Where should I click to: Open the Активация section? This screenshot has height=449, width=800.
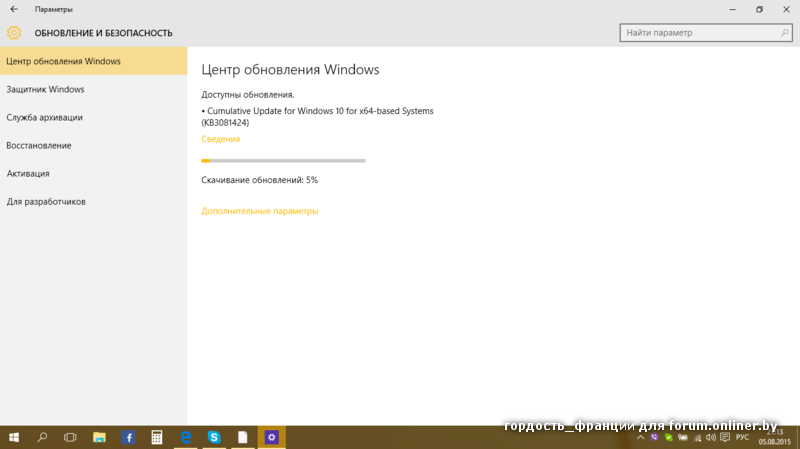[94, 173]
